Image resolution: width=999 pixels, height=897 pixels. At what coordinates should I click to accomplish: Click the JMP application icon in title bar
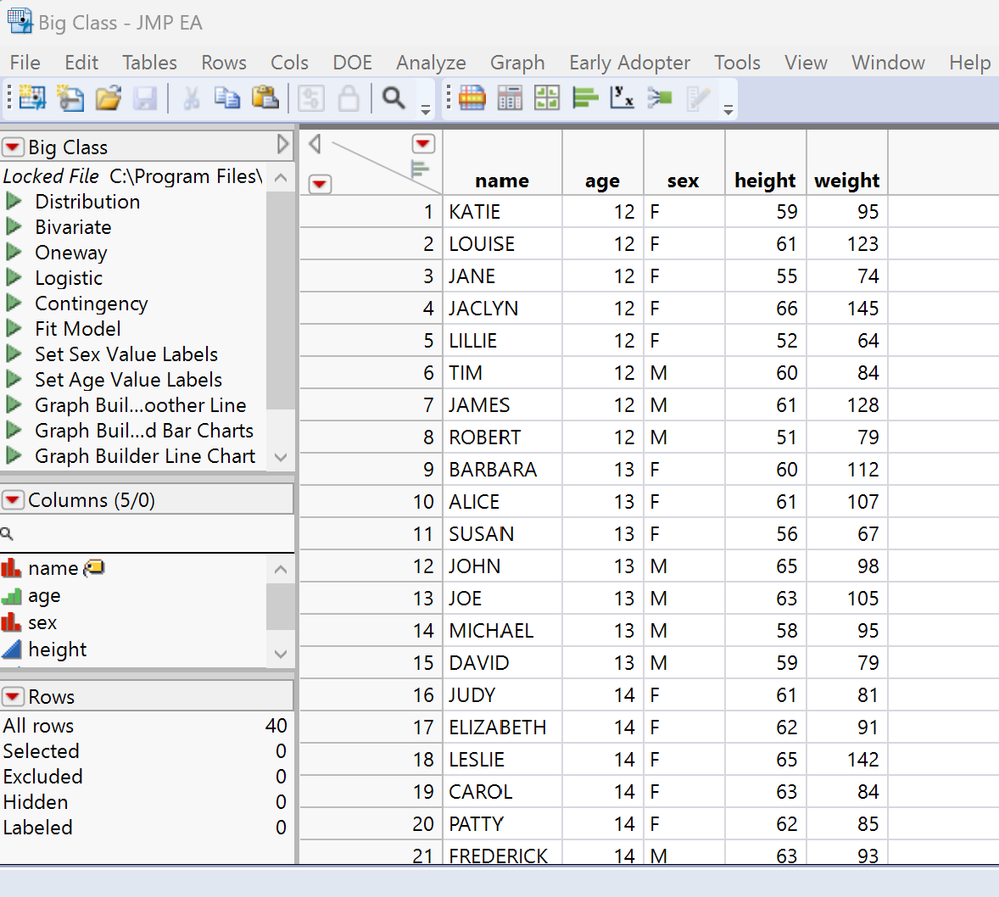coord(19,21)
